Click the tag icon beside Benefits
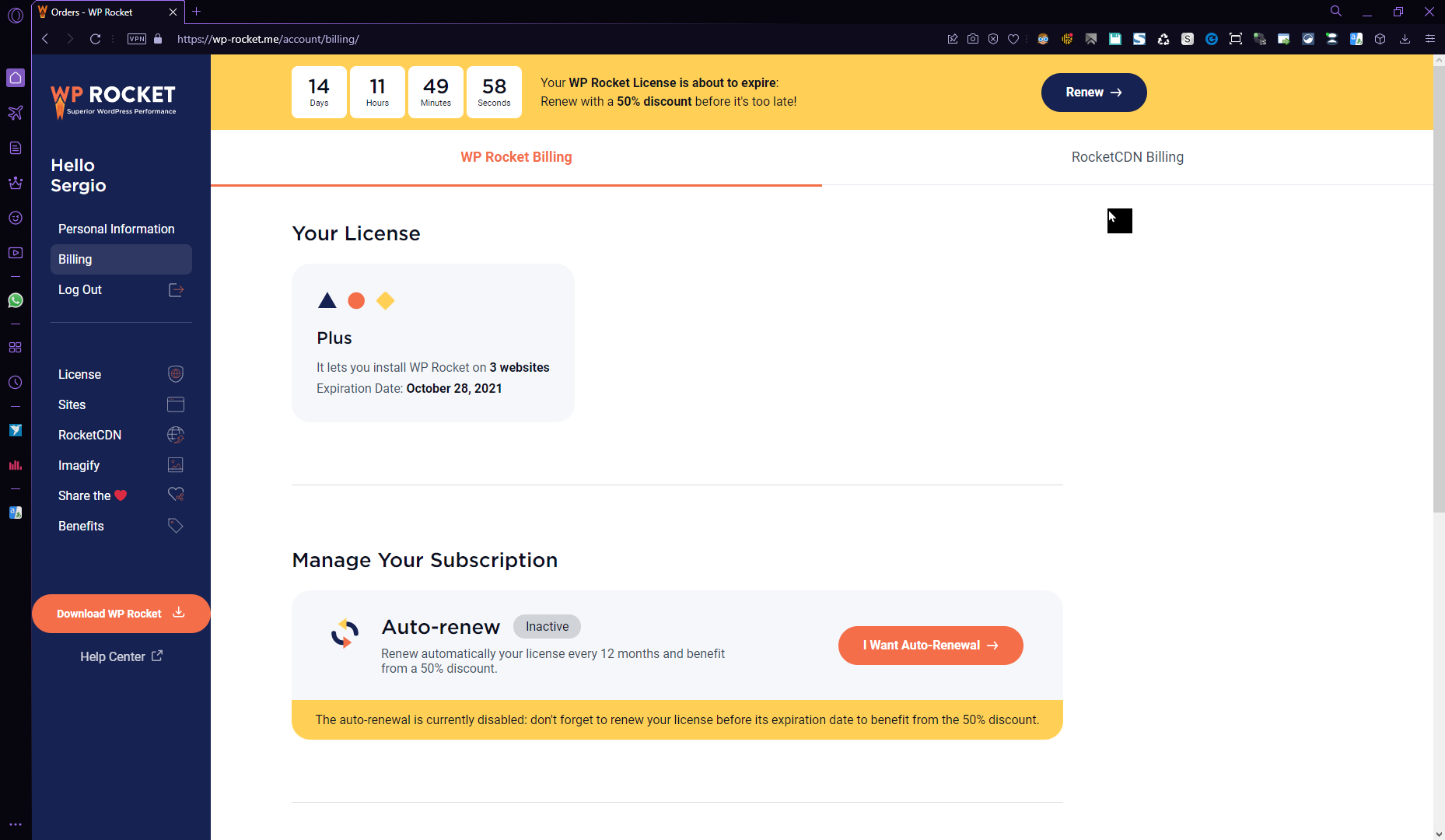Viewport: 1445px width, 840px height. pyautogui.click(x=176, y=526)
